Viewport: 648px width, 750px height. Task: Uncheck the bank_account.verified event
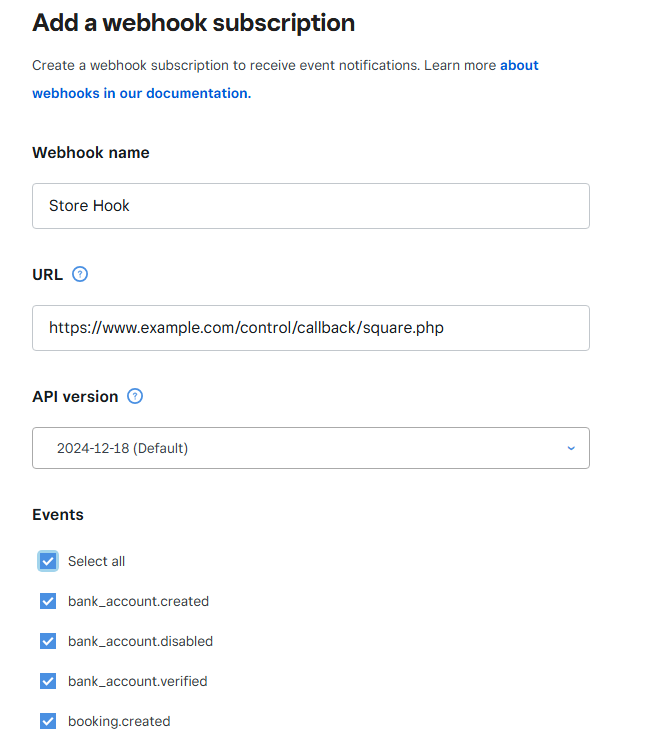pyautogui.click(x=48, y=681)
